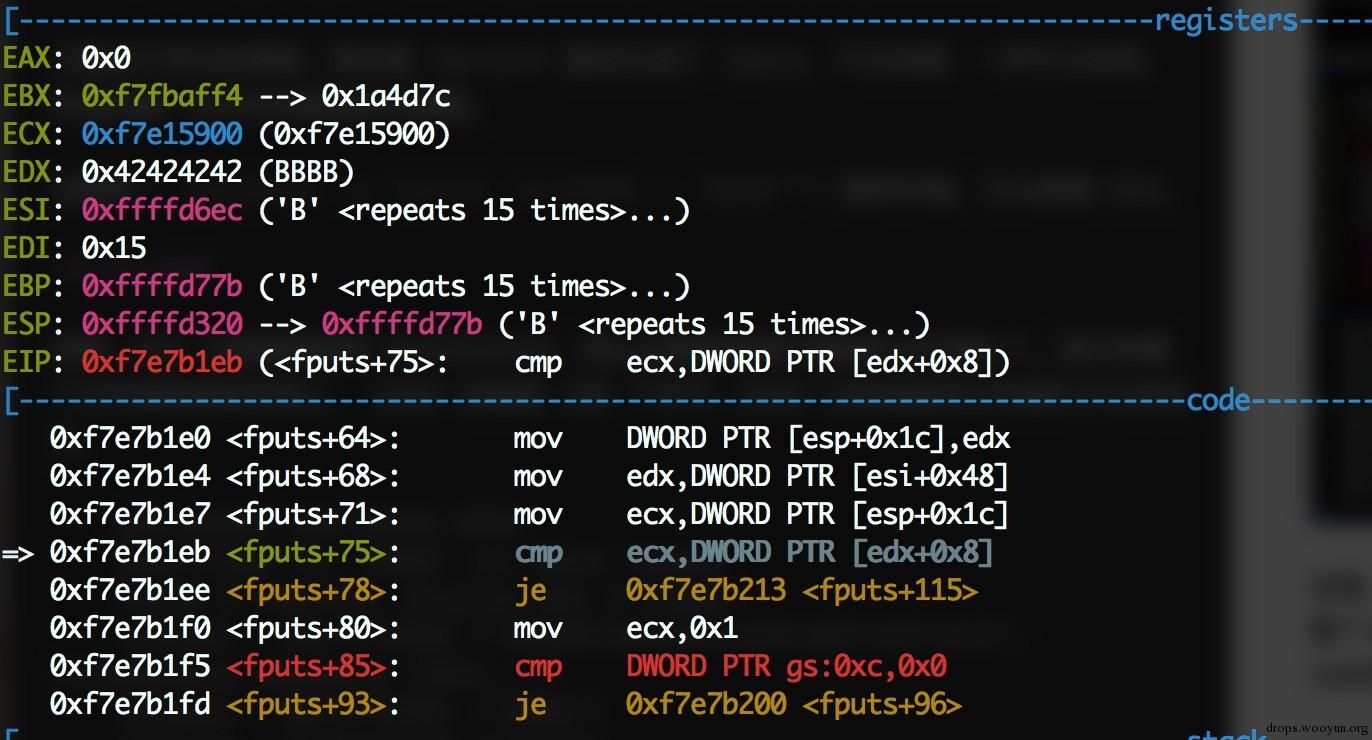Select the fputs+64 instruction line
The height and width of the screenshot is (740, 1372).
click(530, 438)
